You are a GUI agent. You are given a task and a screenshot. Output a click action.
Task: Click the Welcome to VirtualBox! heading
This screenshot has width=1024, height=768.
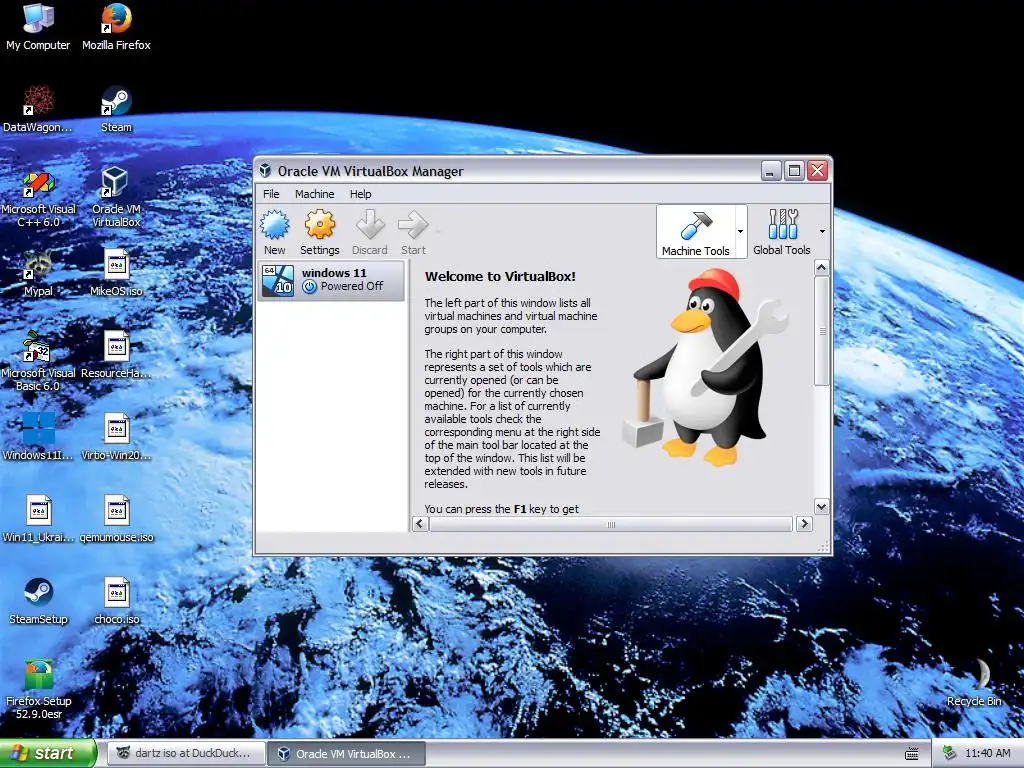click(x=500, y=276)
